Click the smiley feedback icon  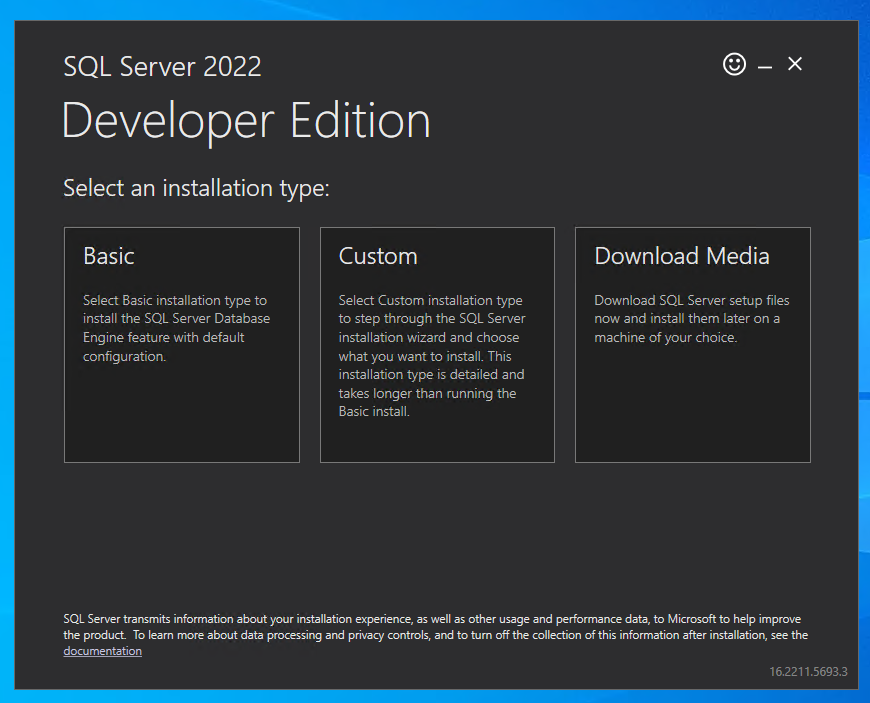[x=734, y=64]
